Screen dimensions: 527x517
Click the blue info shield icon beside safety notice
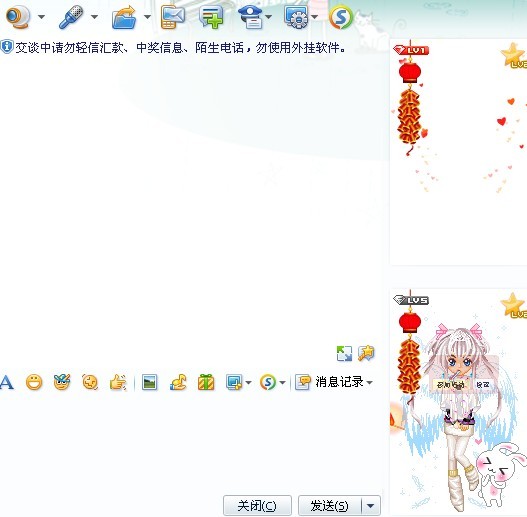coord(7,47)
